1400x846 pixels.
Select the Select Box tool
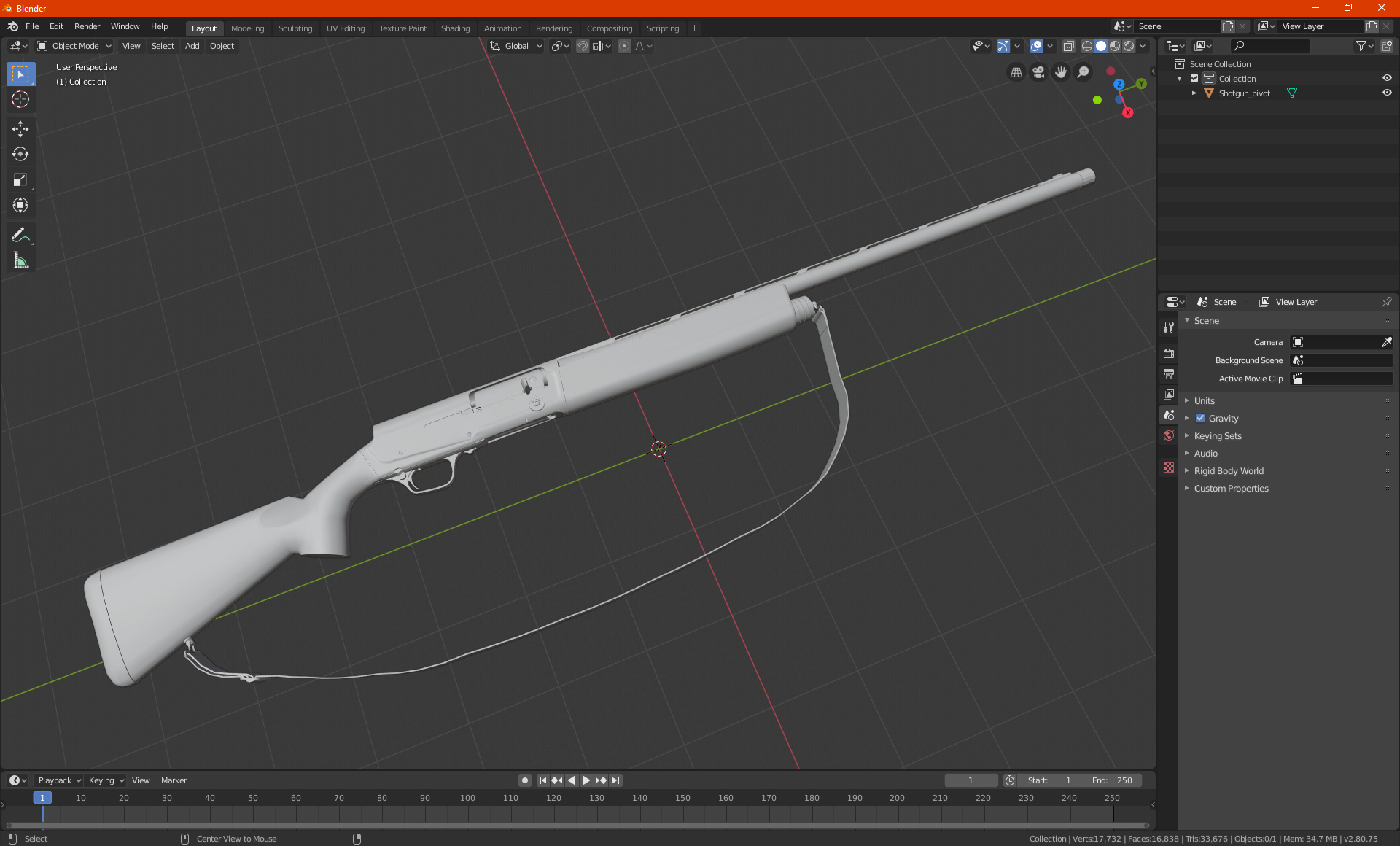pos(20,74)
